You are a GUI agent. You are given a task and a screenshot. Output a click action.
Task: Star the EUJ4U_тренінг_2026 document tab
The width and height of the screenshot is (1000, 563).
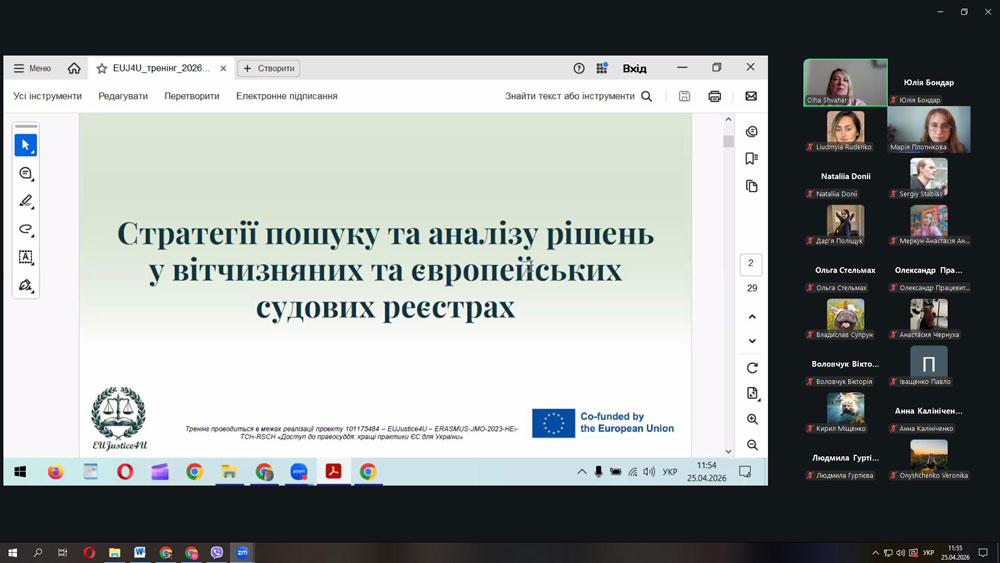tap(101, 68)
